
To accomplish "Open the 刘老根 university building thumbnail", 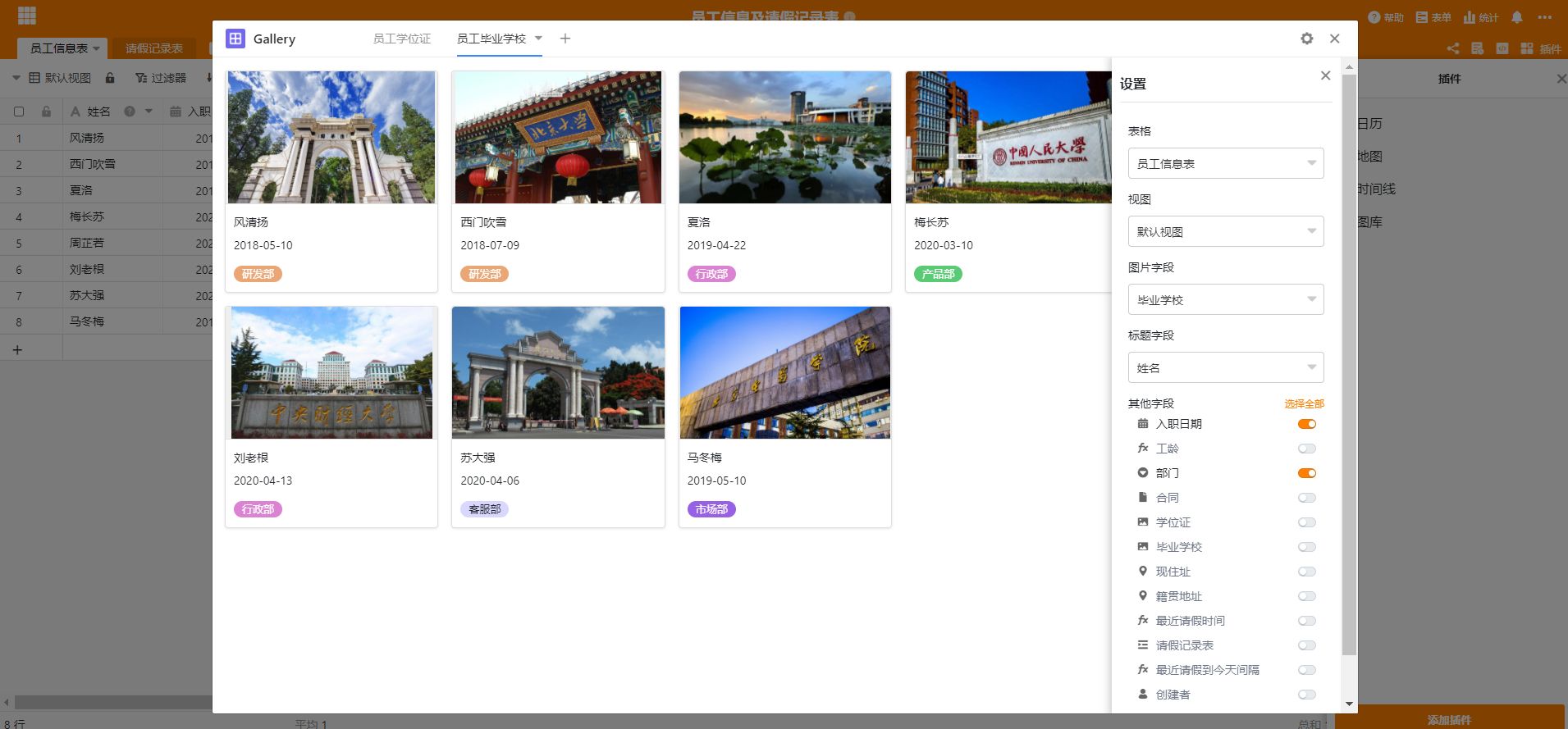I will [x=331, y=372].
